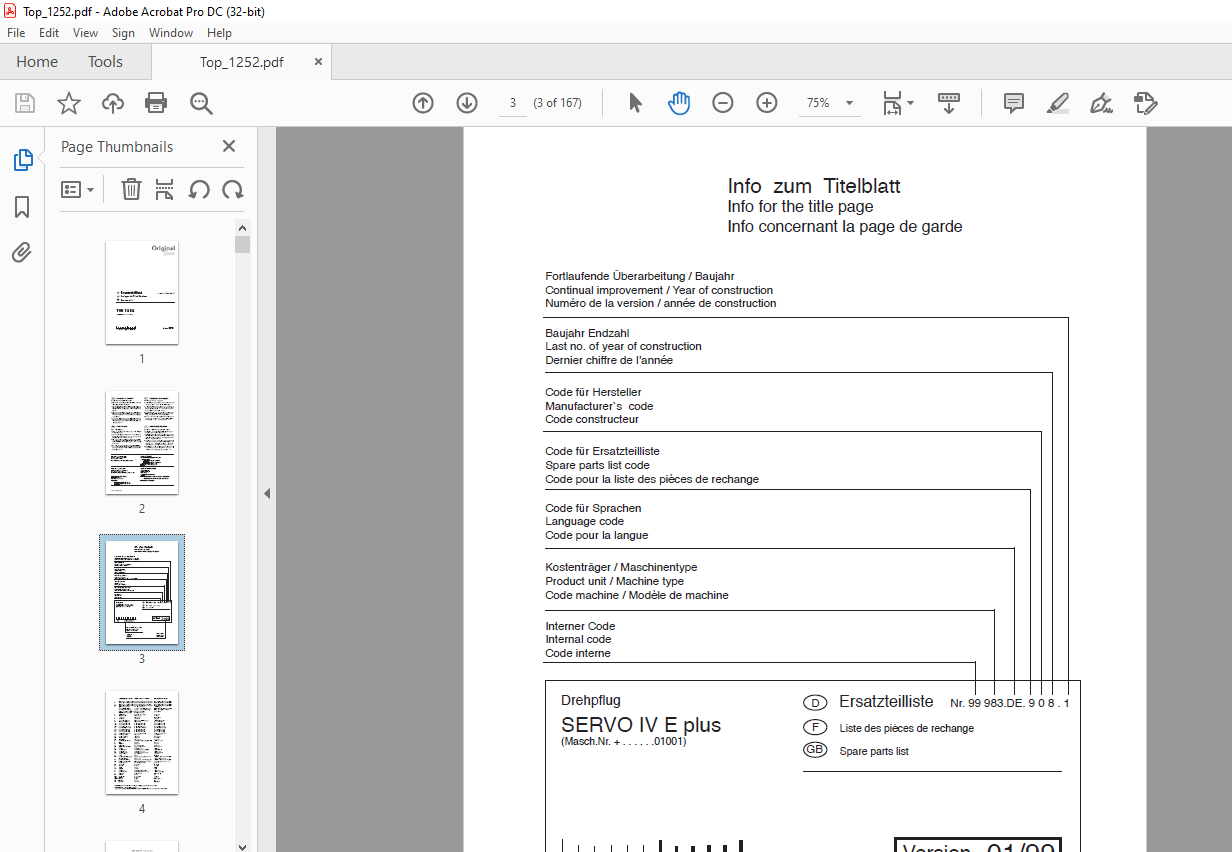
Task: Open the Edit PDF shortcut
Action: point(1145,103)
